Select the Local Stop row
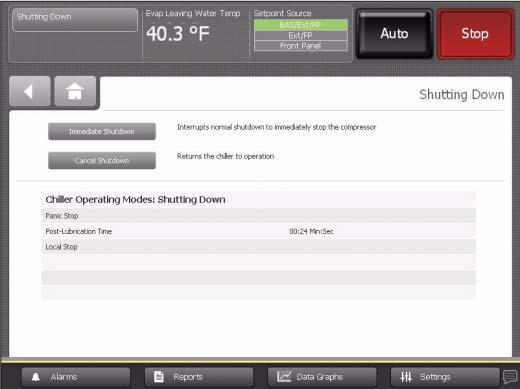 (259, 247)
